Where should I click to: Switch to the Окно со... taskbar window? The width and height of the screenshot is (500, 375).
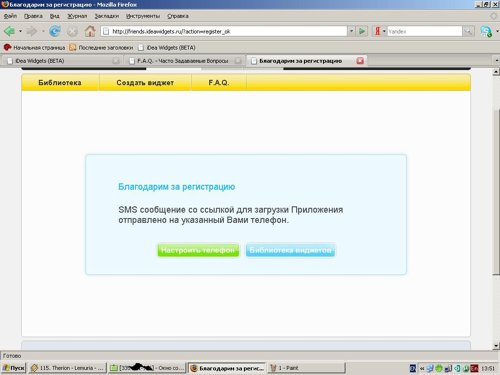click(147, 368)
